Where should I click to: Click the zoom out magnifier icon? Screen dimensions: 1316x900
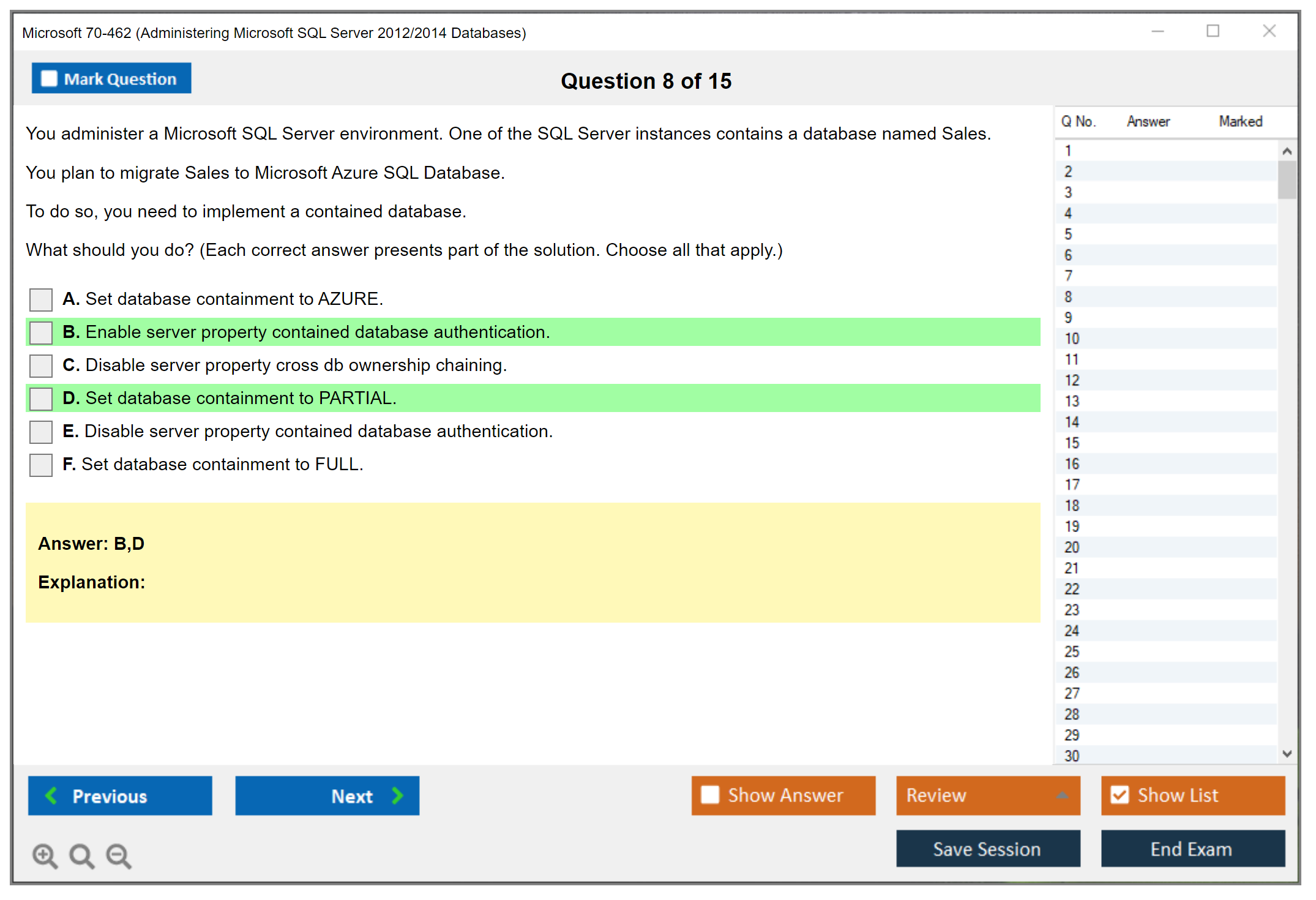tap(119, 855)
